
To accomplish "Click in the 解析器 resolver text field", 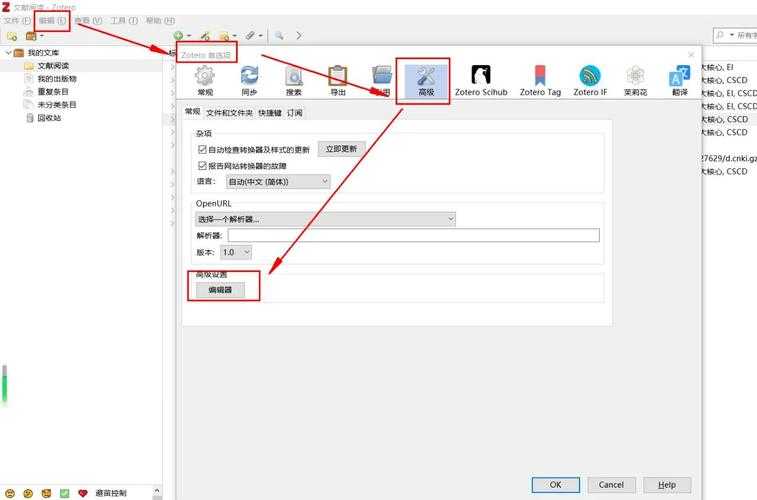I will pyautogui.click(x=413, y=236).
